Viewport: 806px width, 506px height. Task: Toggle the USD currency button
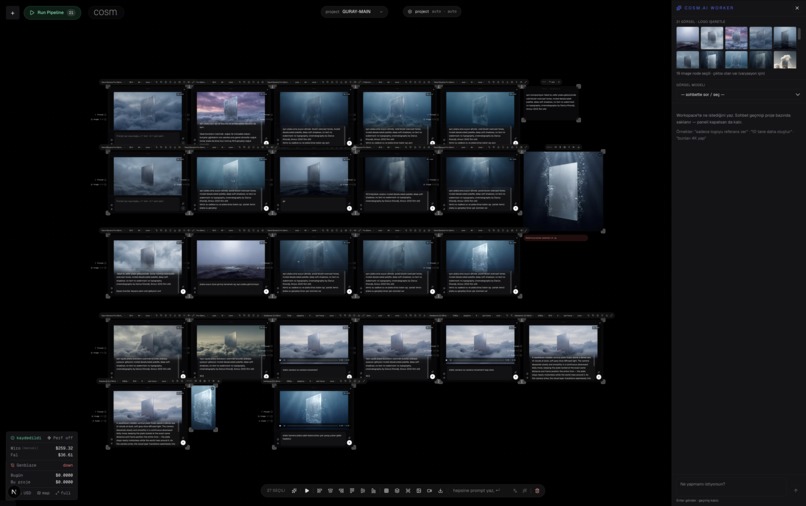[26, 493]
